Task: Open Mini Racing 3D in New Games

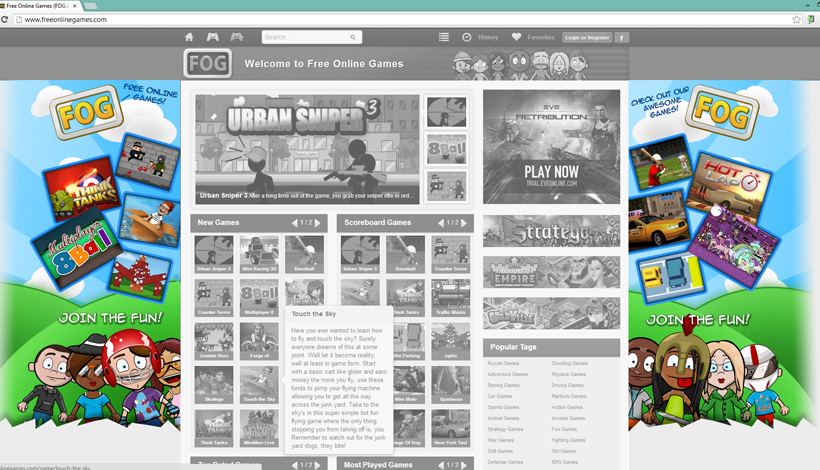Action: click(x=259, y=254)
